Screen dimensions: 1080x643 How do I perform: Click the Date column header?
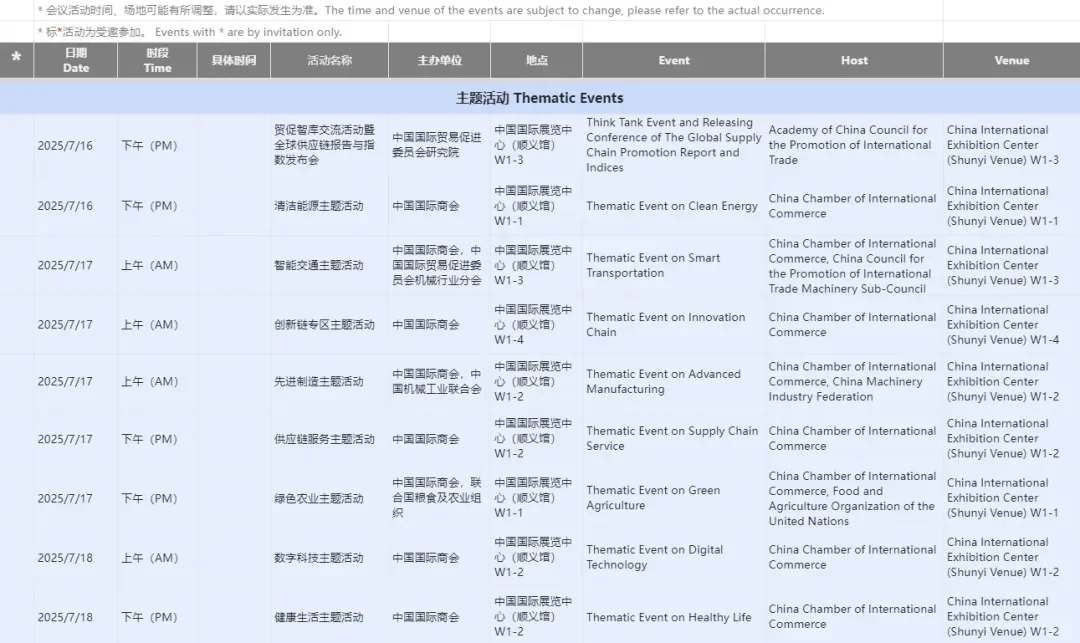(x=75, y=60)
